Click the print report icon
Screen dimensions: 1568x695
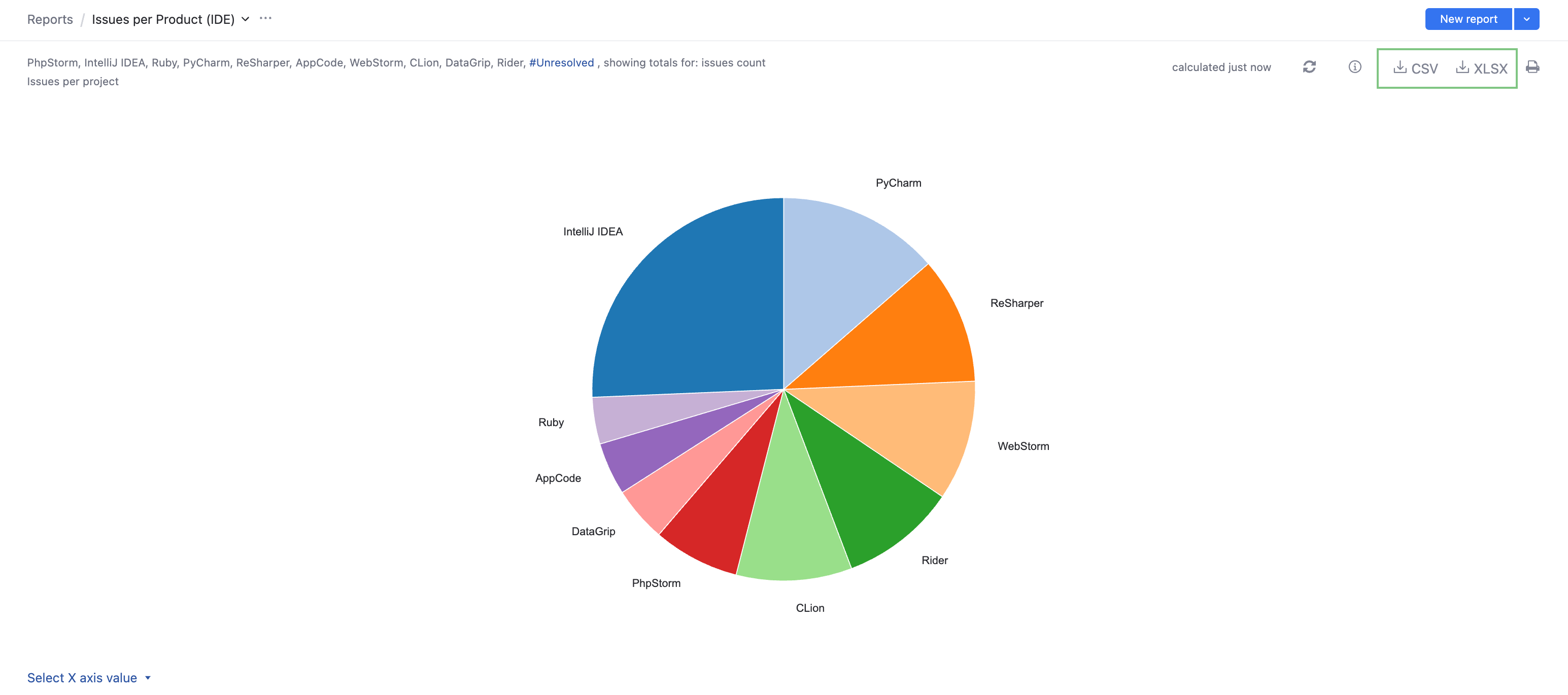click(x=1532, y=67)
